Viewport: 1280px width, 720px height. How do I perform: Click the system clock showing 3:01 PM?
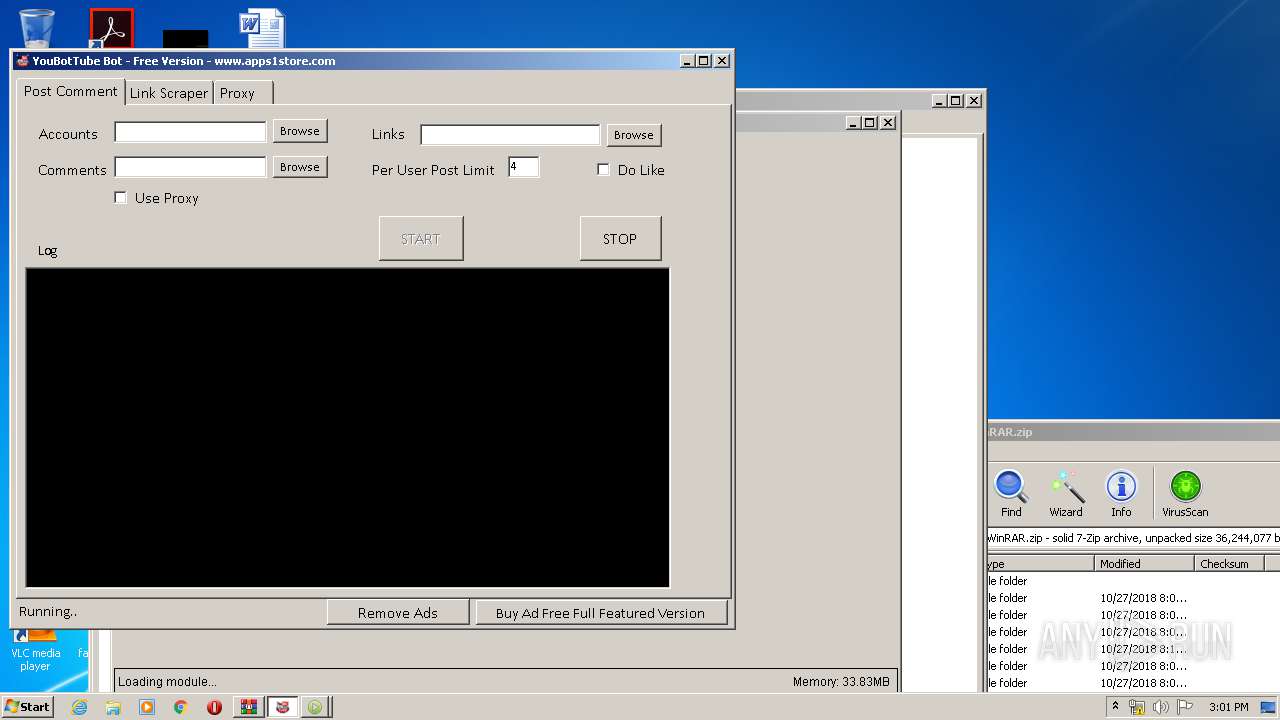(1228, 707)
